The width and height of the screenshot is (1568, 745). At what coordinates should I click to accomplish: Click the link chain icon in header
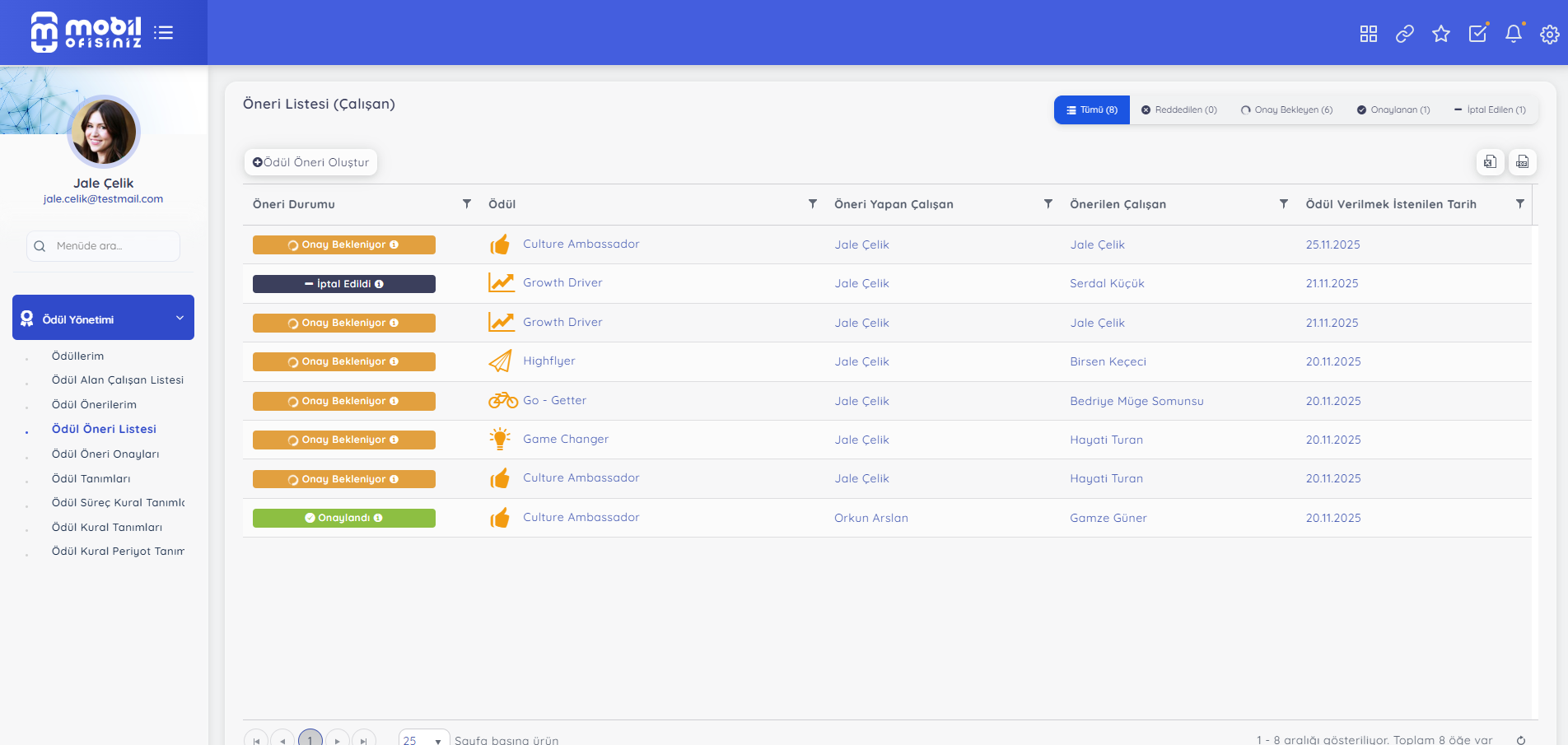1404,34
